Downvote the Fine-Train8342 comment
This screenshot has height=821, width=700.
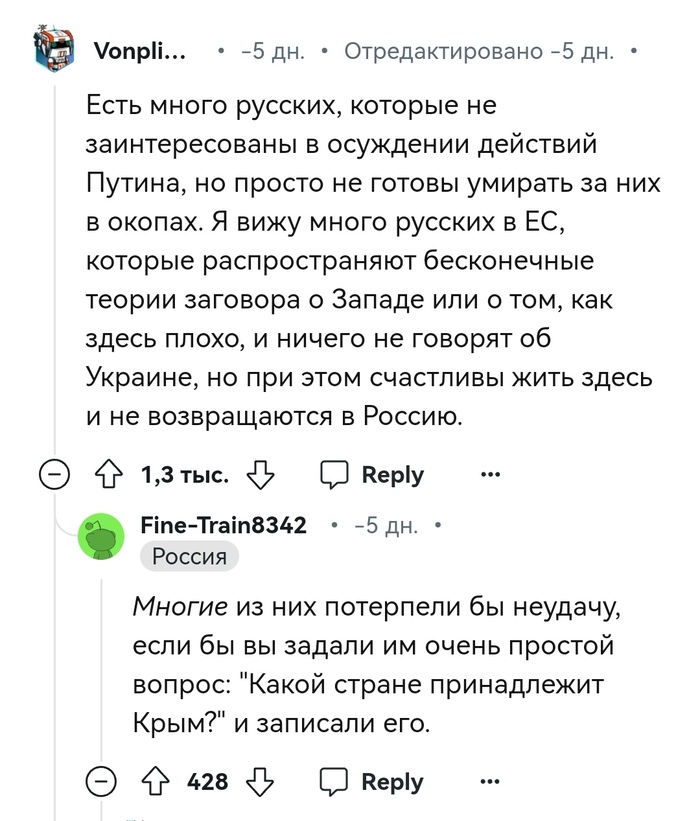pyautogui.click(x=261, y=781)
